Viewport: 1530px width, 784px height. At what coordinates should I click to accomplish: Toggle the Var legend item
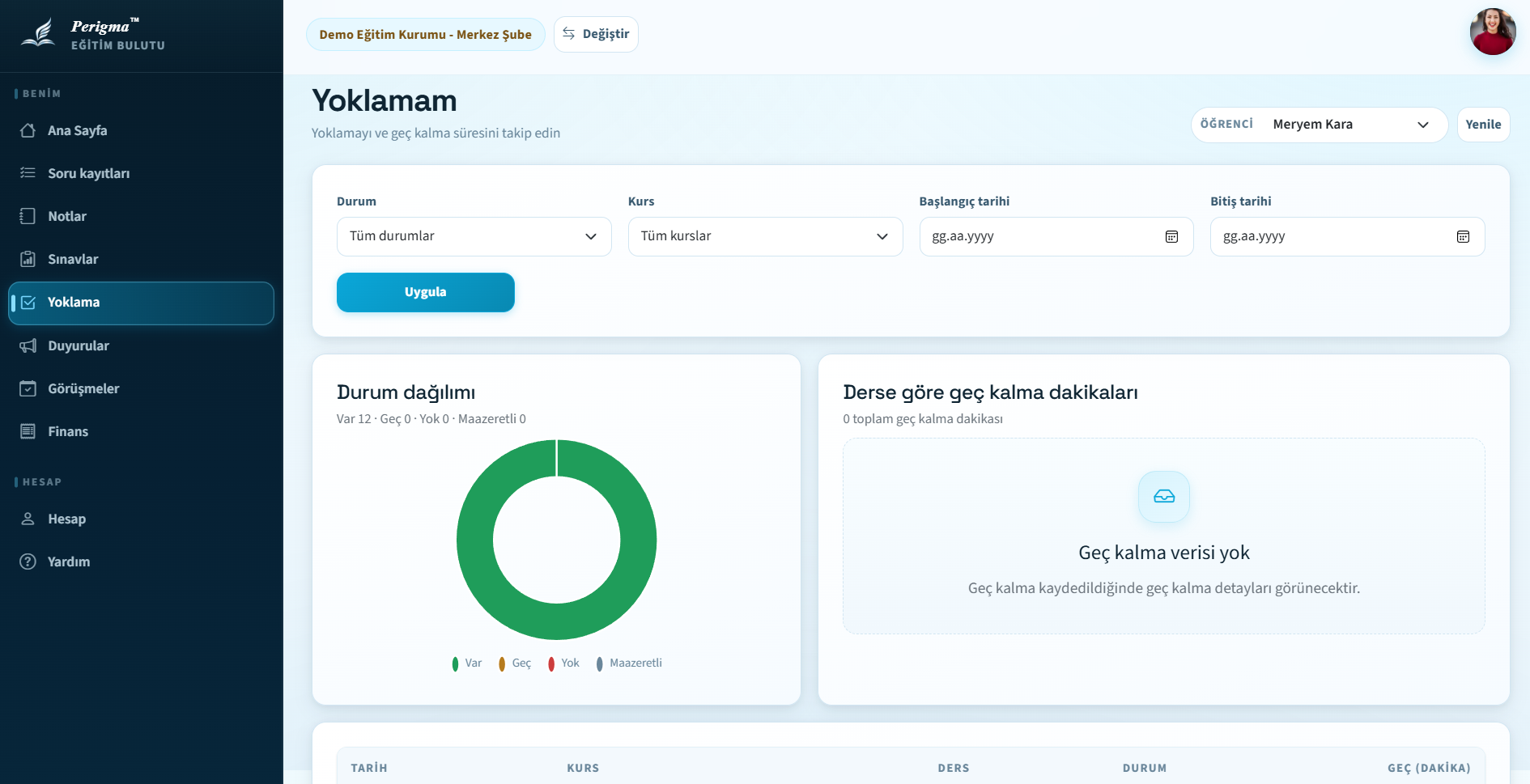pyautogui.click(x=467, y=663)
